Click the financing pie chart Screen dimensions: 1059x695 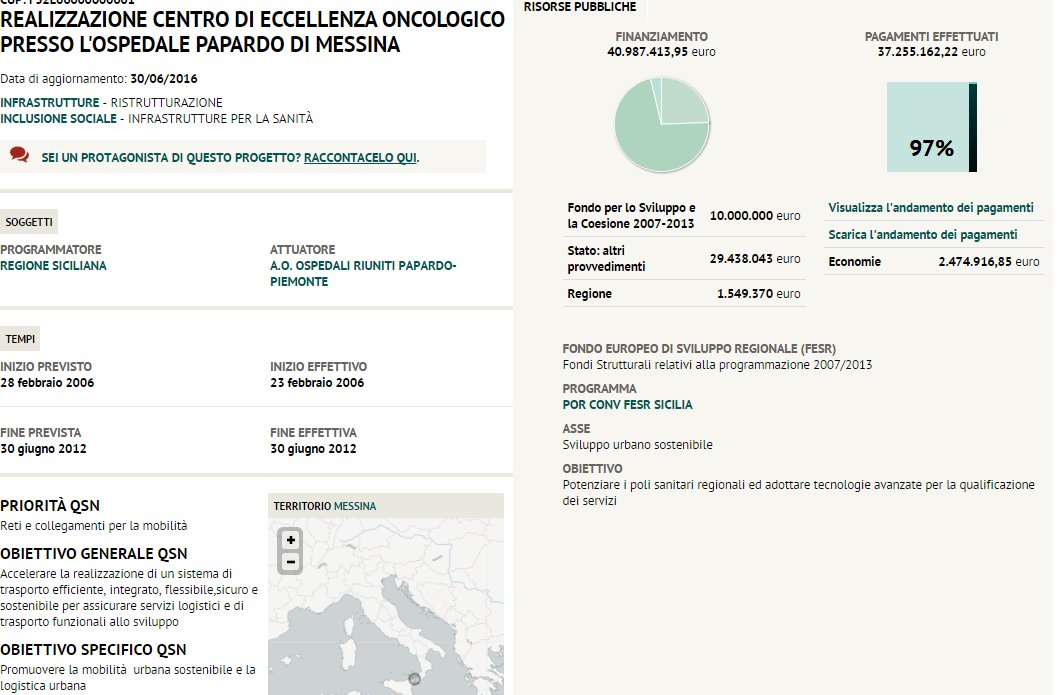tap(662, 124)
